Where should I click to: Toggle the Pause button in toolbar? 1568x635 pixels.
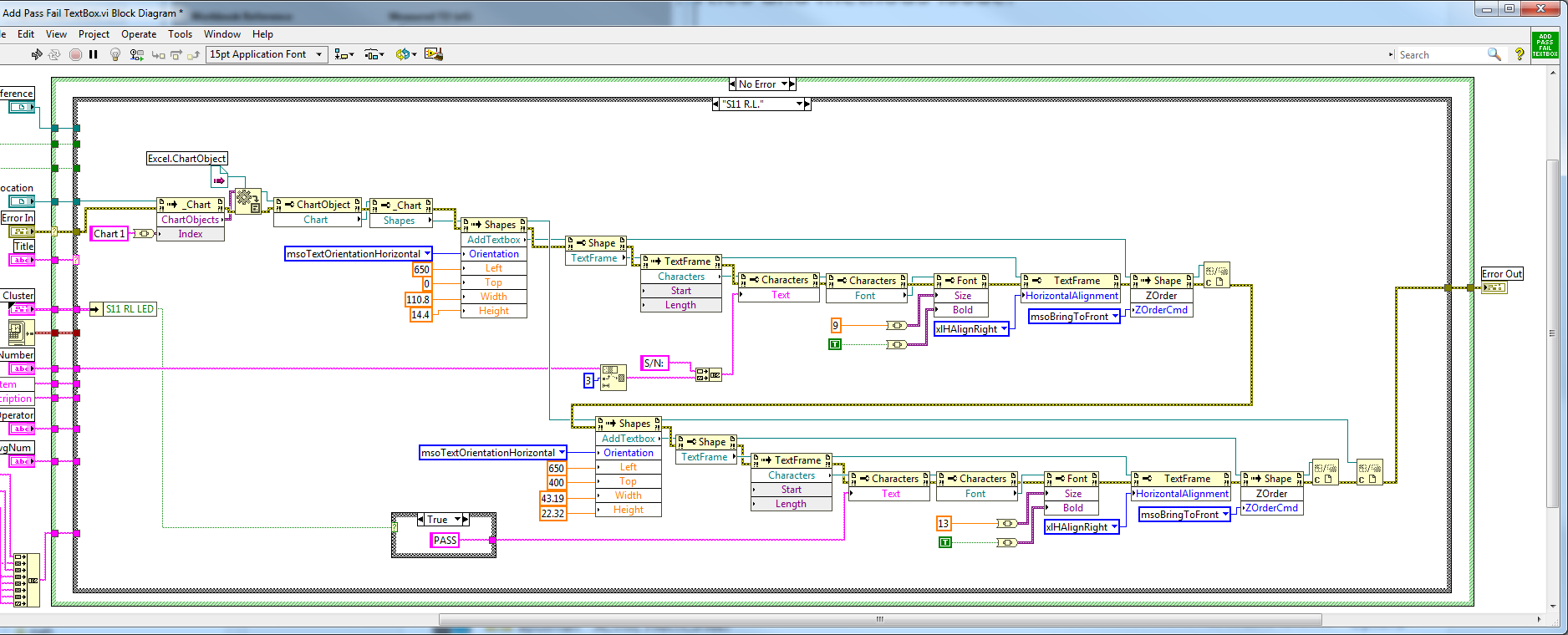[x=94, y=54]
